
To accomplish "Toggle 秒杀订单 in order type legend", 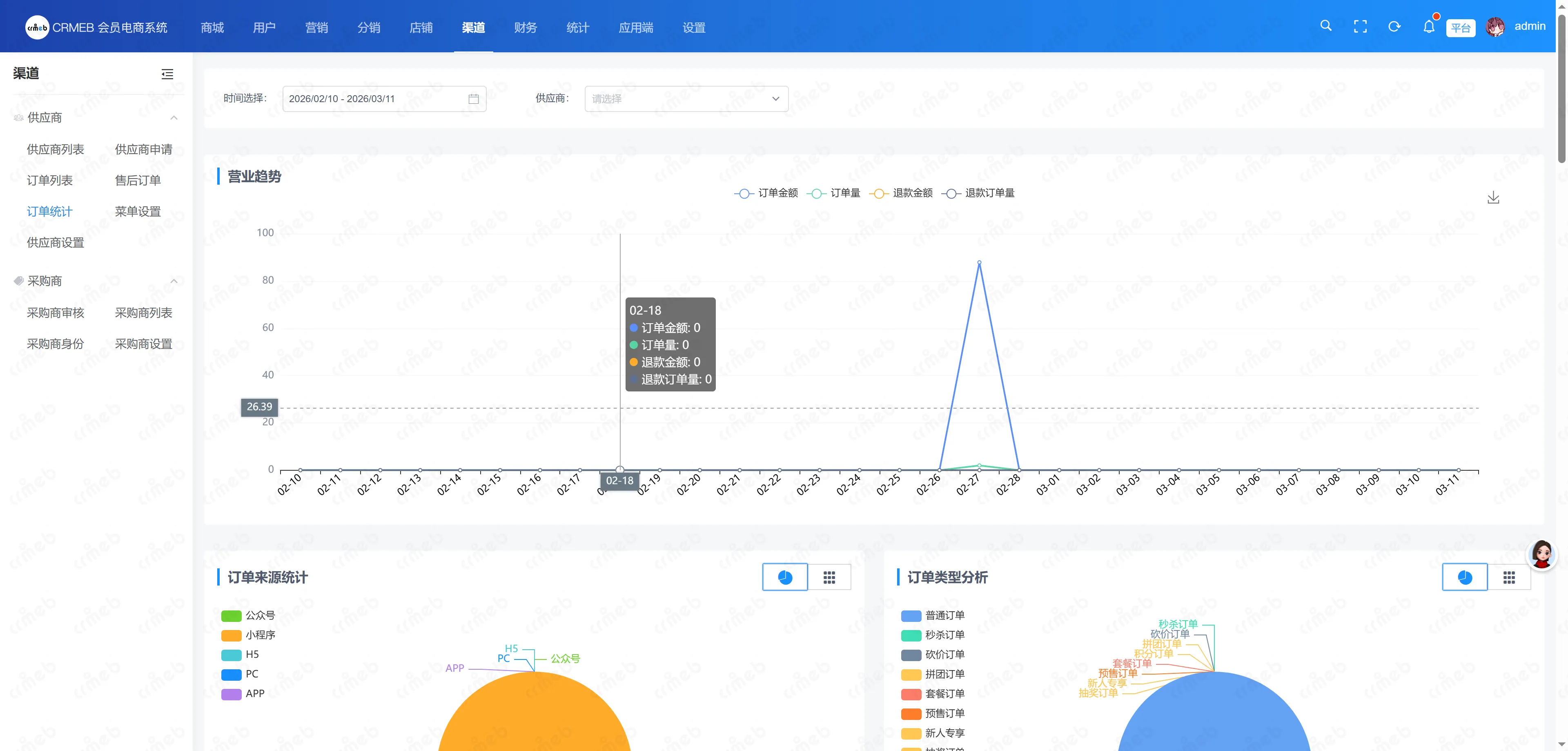I will 933,635.
